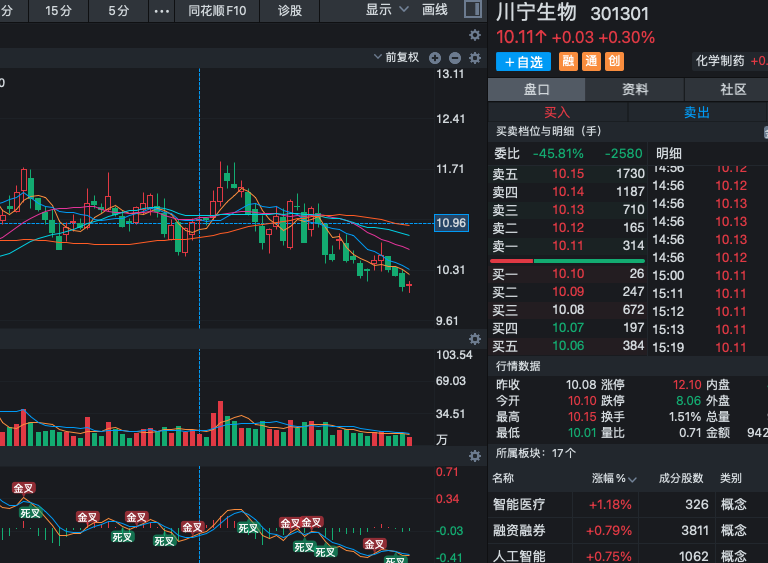The width and height of the screenshot is (768, 563).
Task: Open the 前复权 adjustment dropdown
Action: [397, 58]
